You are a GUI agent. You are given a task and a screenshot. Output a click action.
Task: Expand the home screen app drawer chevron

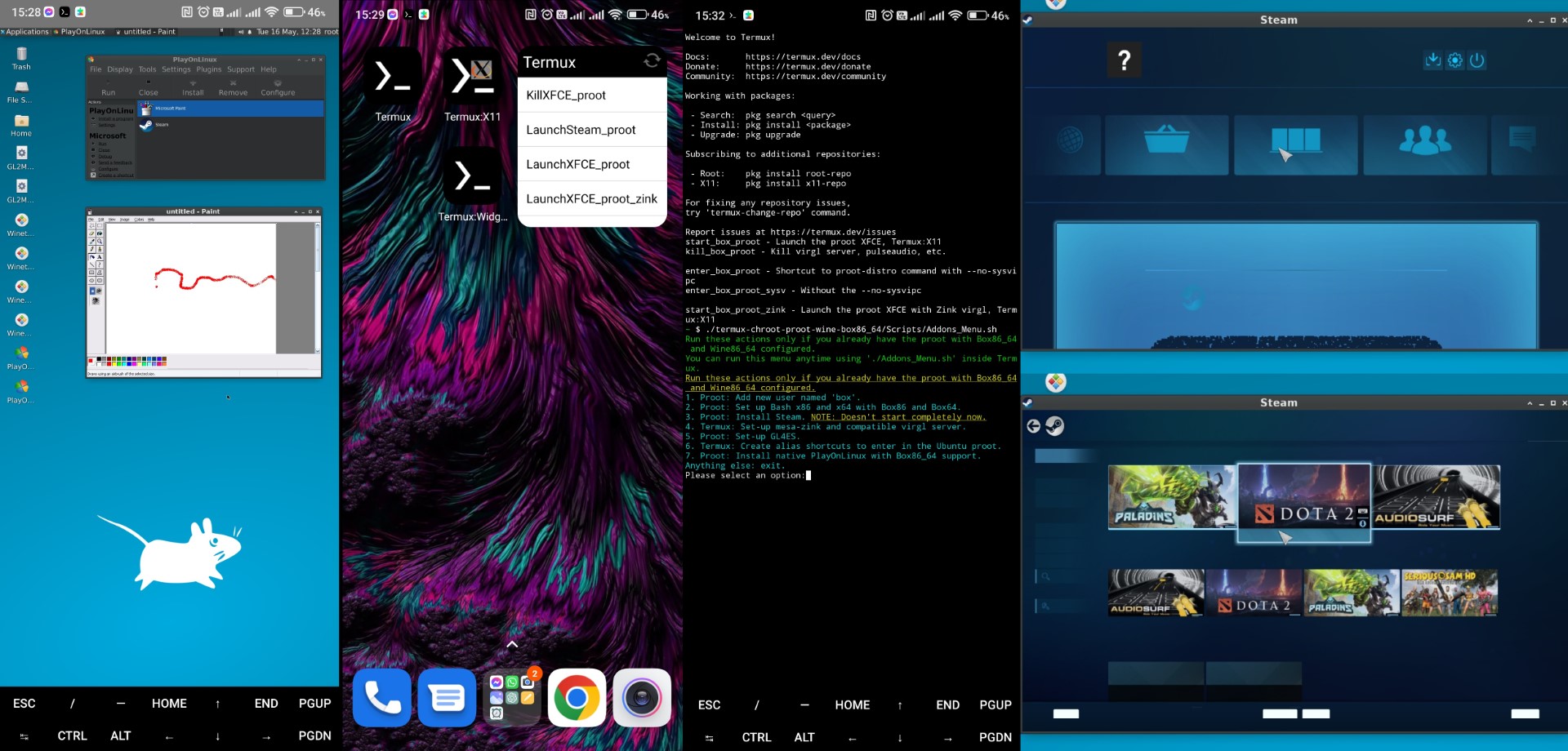click(512, 644)
